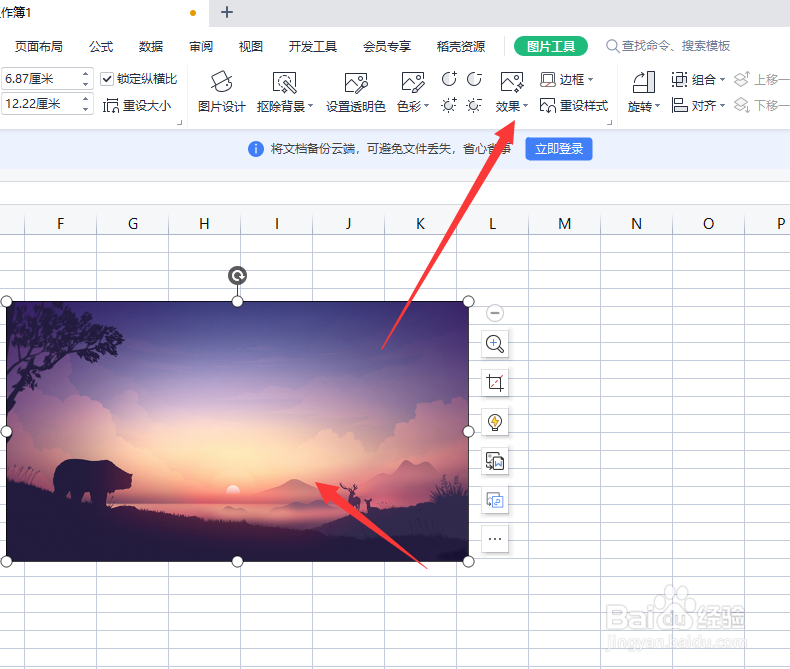Switch to the 数据 tab

pyautogui.click(x=151, y=46)
